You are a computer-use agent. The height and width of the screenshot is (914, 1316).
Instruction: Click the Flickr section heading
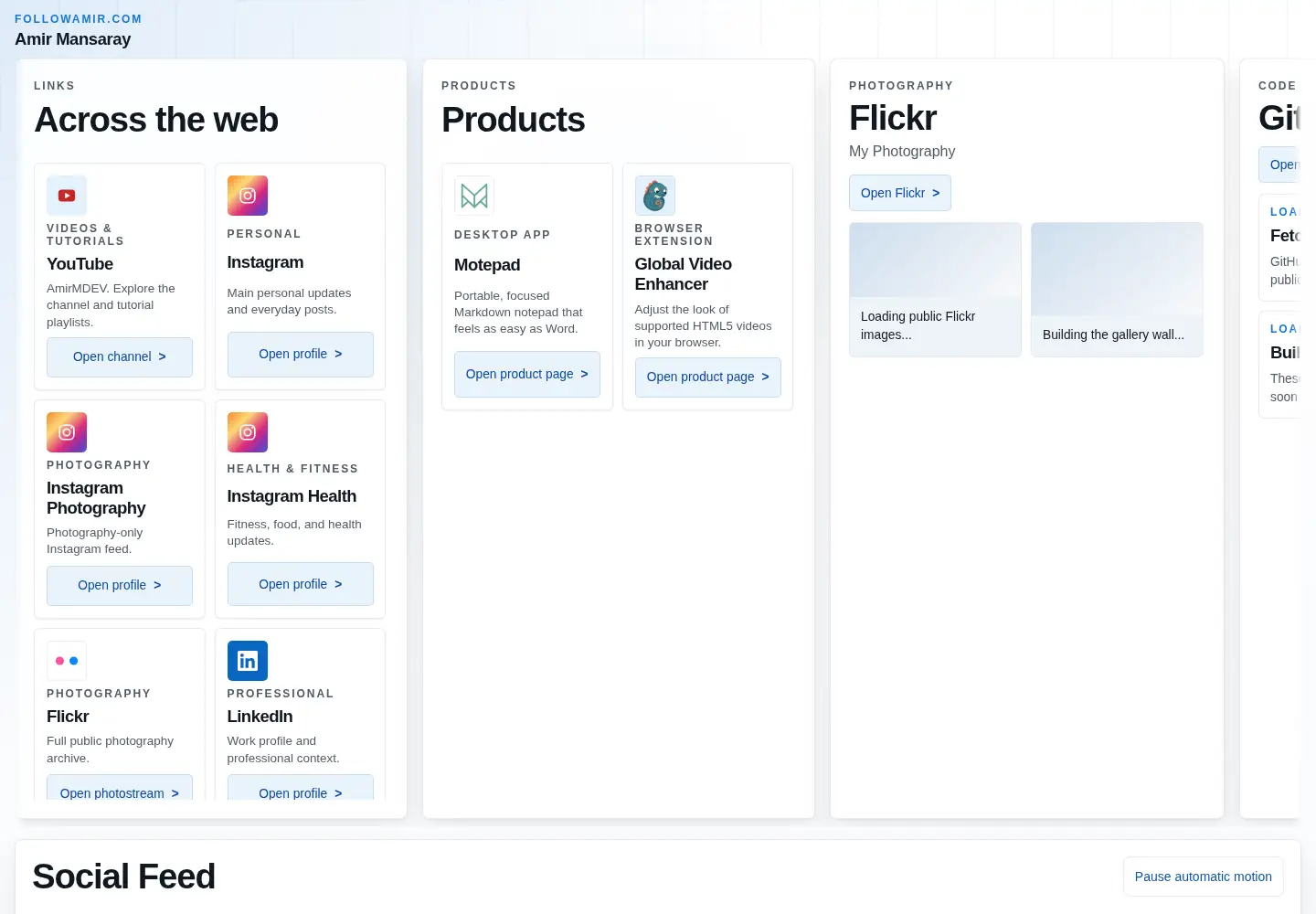tap(893, 118)
